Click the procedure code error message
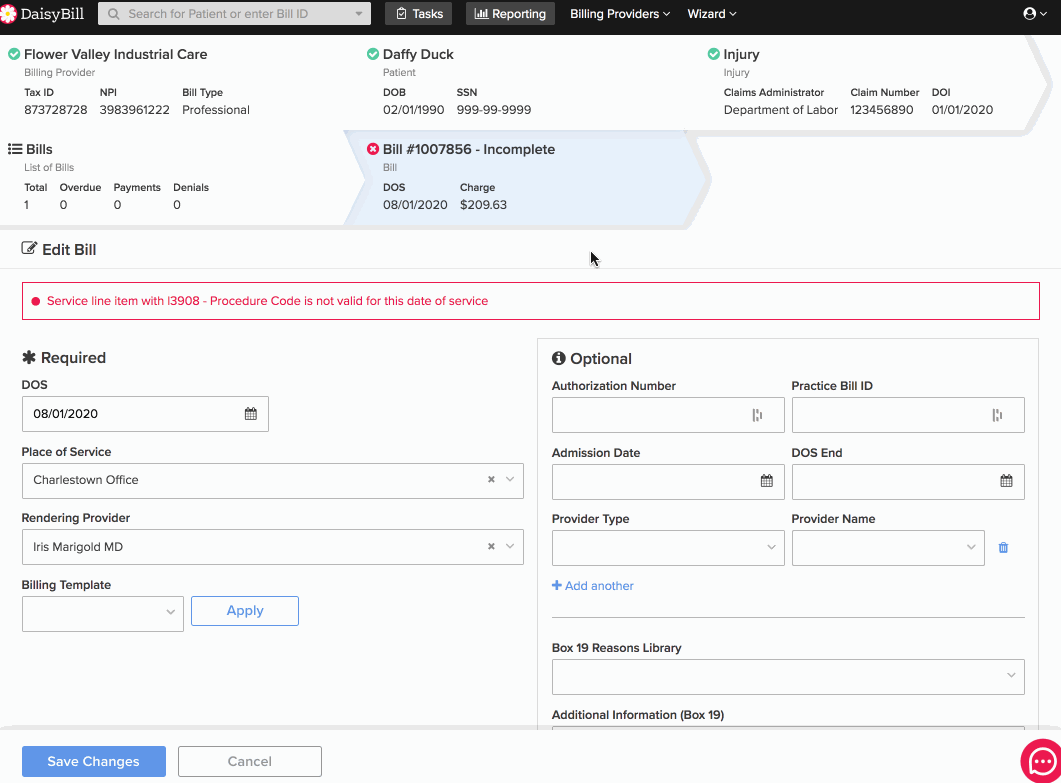 click(x=267, y=301)
